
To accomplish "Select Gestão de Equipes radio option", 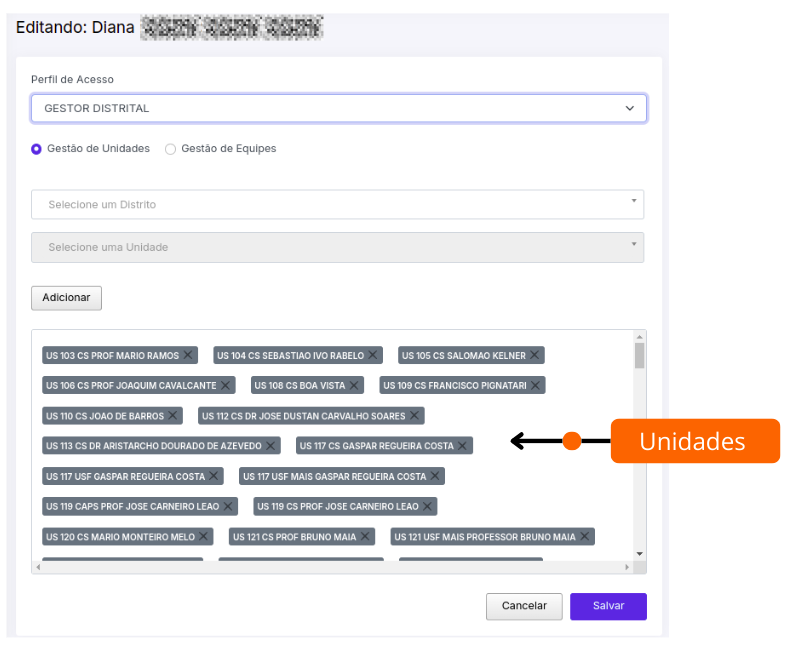I will pyautogui.click(x=171, y=149).
